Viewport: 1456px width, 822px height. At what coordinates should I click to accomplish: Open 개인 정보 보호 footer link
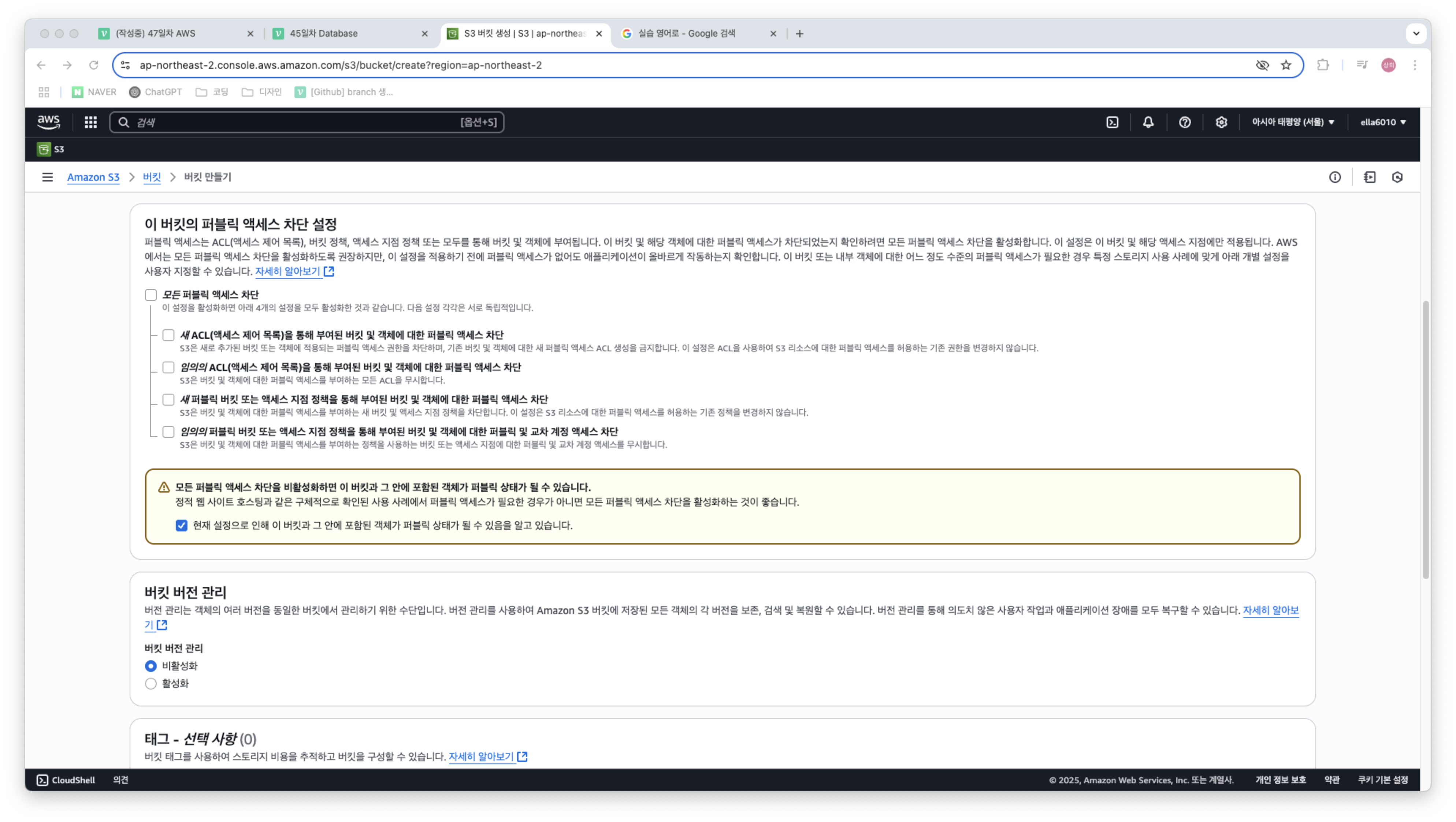click(1280, 780)
